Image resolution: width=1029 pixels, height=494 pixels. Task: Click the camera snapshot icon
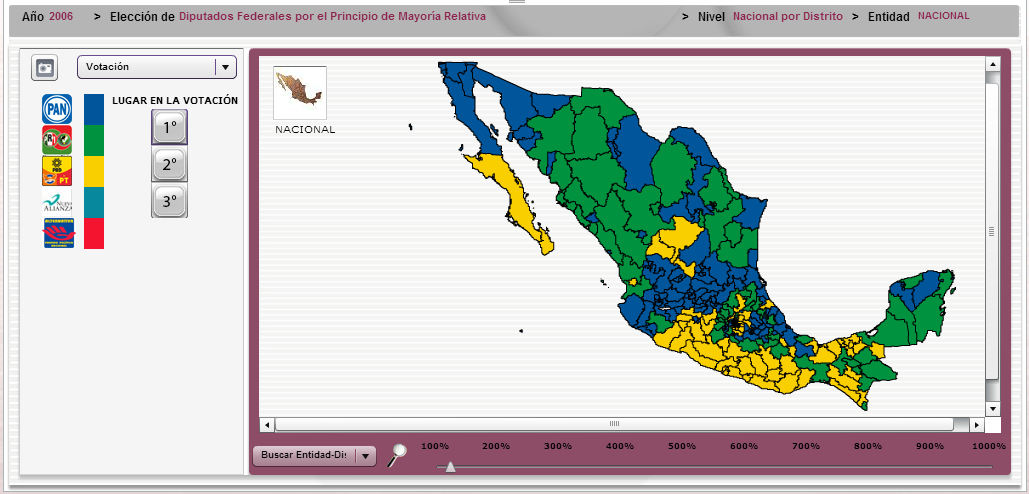click(44, 68)
